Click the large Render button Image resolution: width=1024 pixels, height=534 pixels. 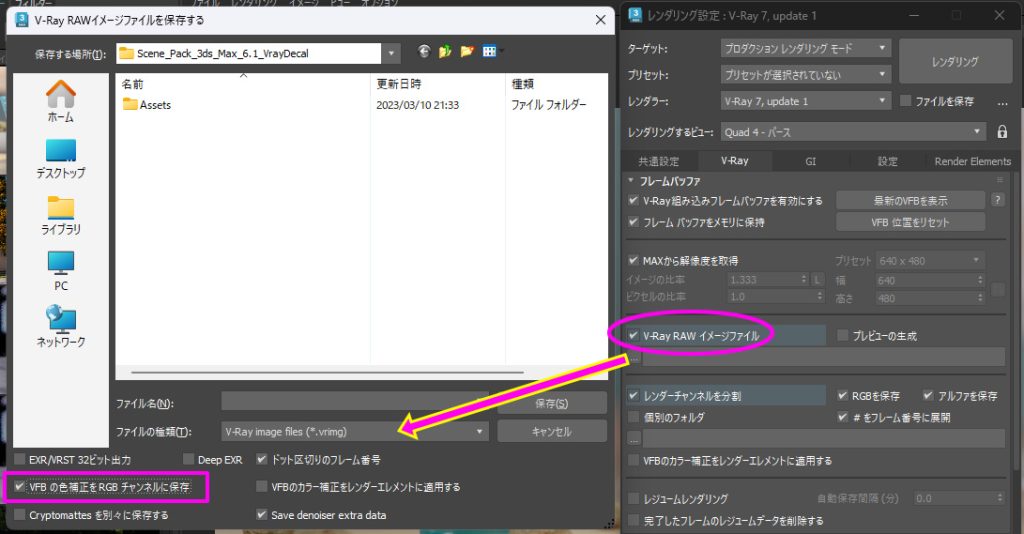pyautogui.click(x=955, y=61)
